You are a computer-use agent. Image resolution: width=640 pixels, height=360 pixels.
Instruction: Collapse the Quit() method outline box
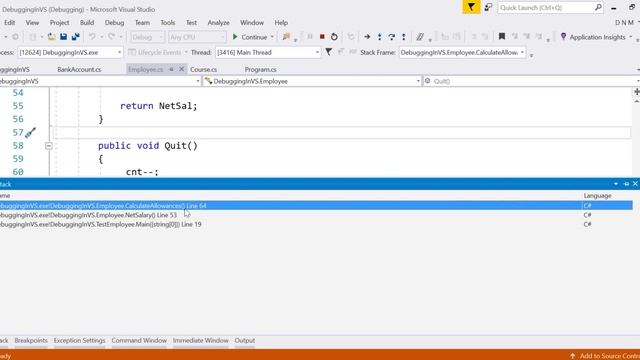49,146
